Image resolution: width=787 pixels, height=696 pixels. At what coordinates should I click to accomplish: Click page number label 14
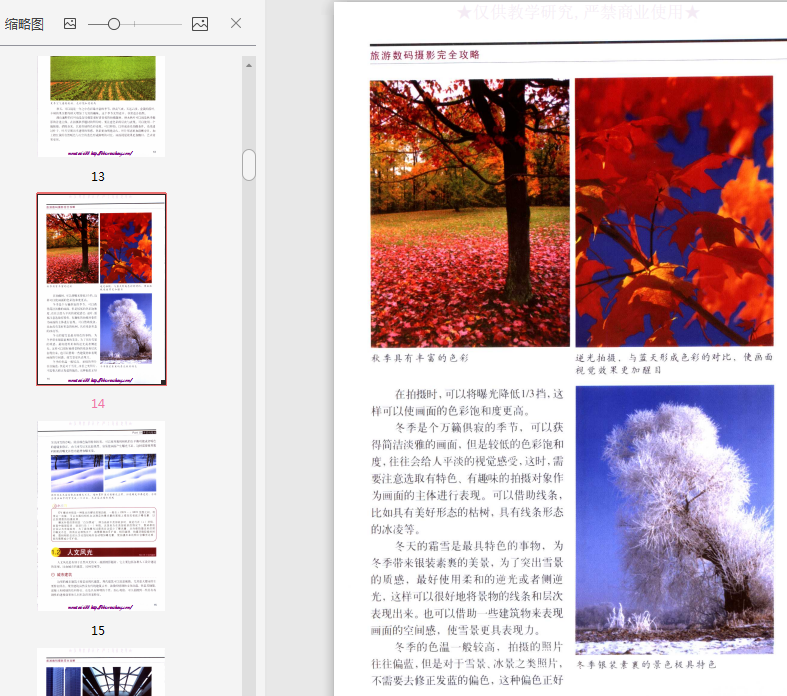(98, 403)
